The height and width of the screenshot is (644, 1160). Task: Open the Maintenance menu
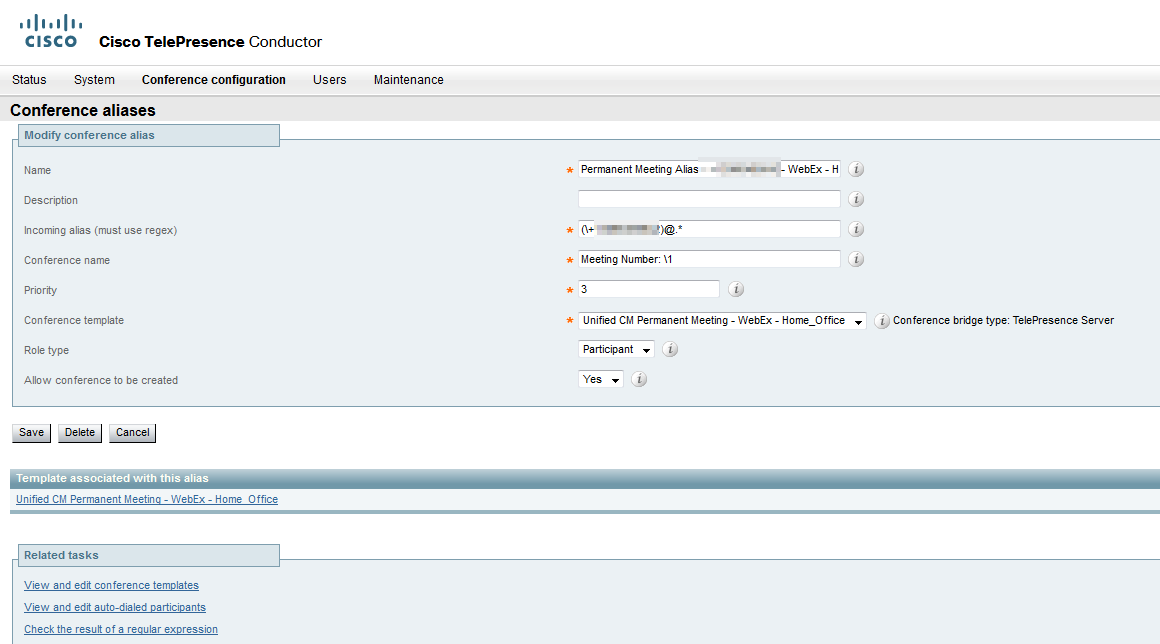(408, 80)
